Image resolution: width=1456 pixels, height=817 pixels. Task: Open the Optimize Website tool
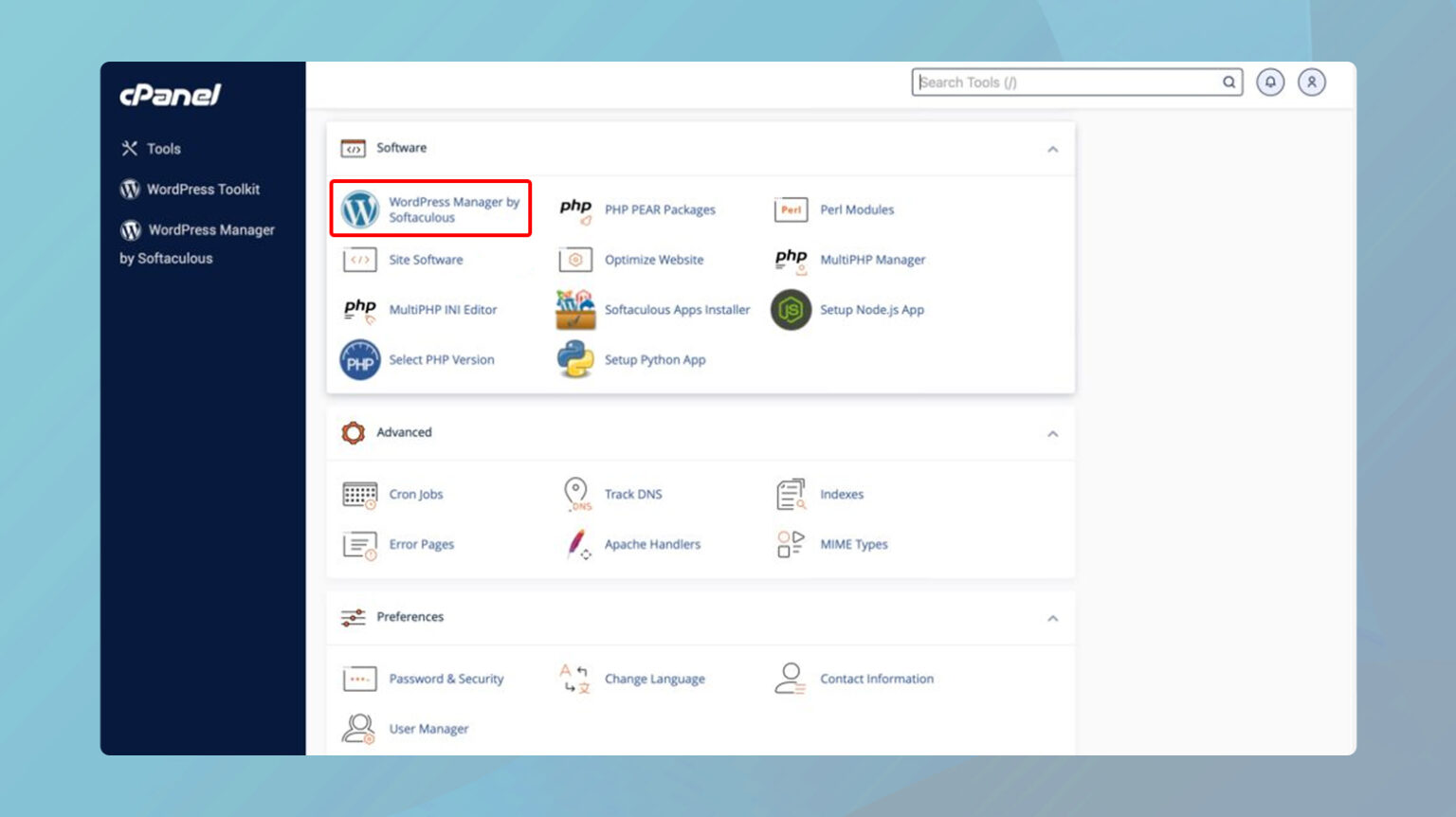pyautogui.click(x=575, y=260)
